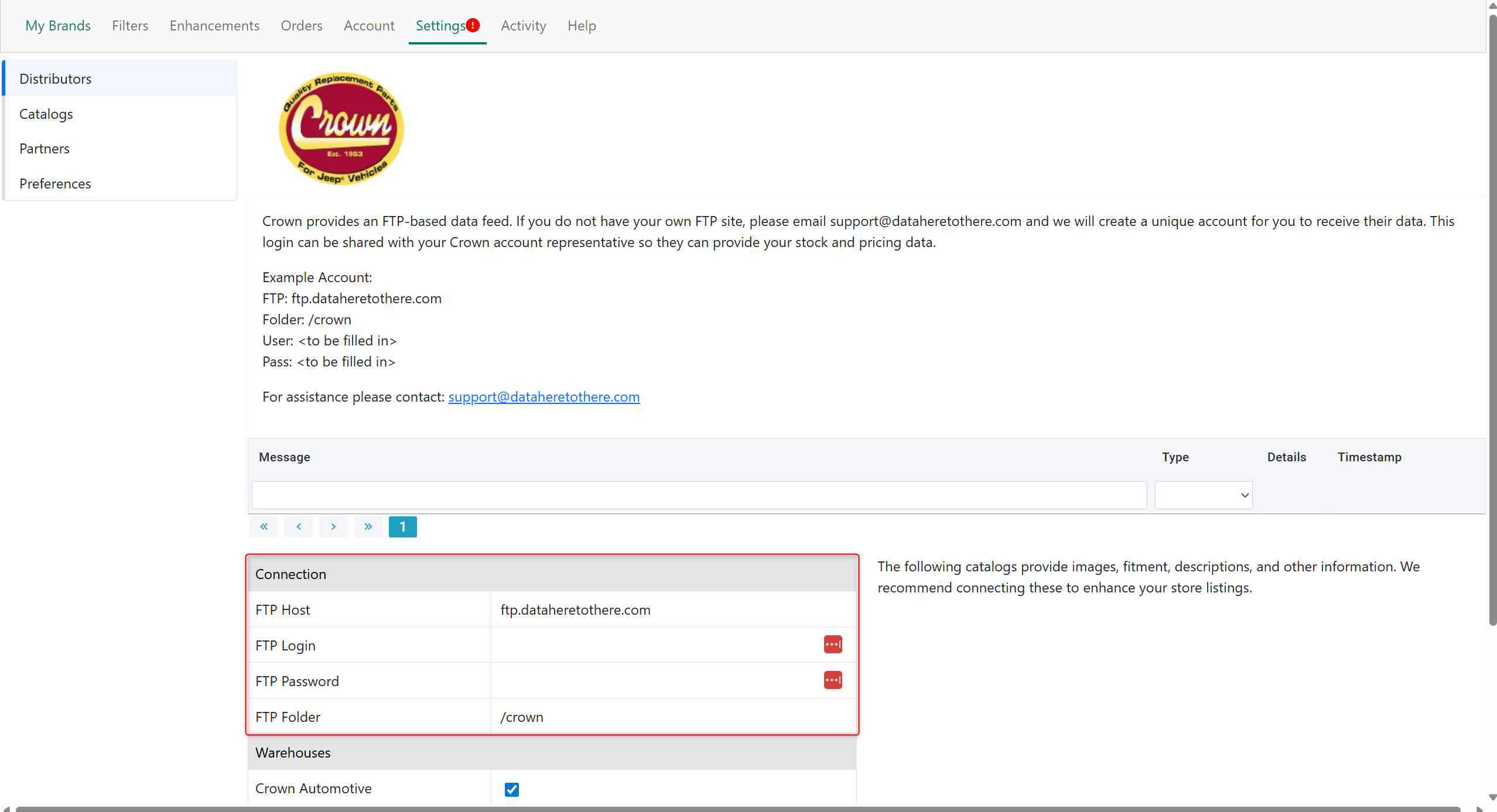Image resolution: width=1497 pixels, height=812 pixels.
Task: Switch to the My Brands tab
Action: tap(58, 26)
